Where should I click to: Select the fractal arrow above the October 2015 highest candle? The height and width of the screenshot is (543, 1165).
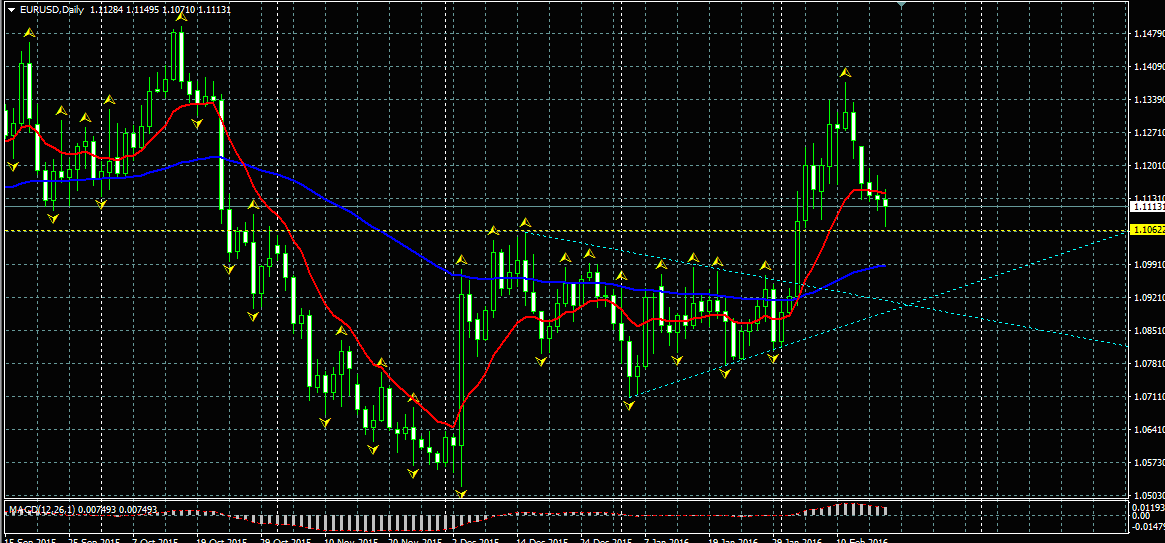(x=181, y=16)
